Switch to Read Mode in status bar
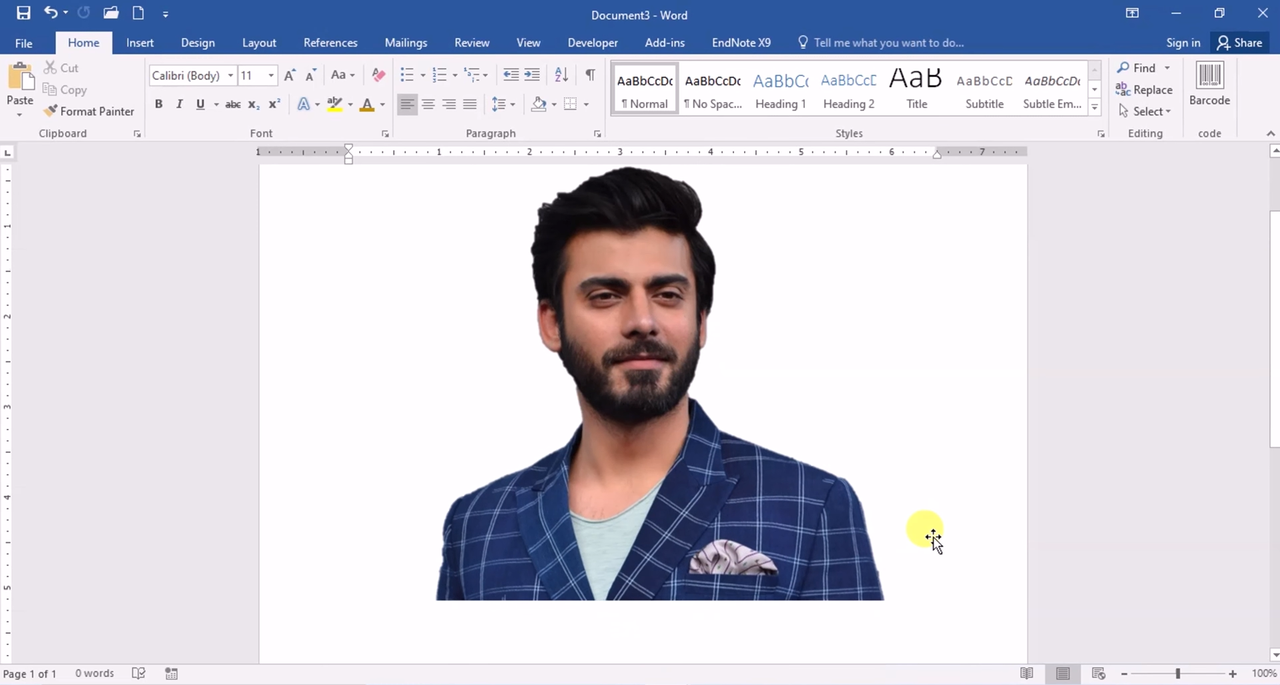Screen dimensions: 1280x685 pos(1026,674)
